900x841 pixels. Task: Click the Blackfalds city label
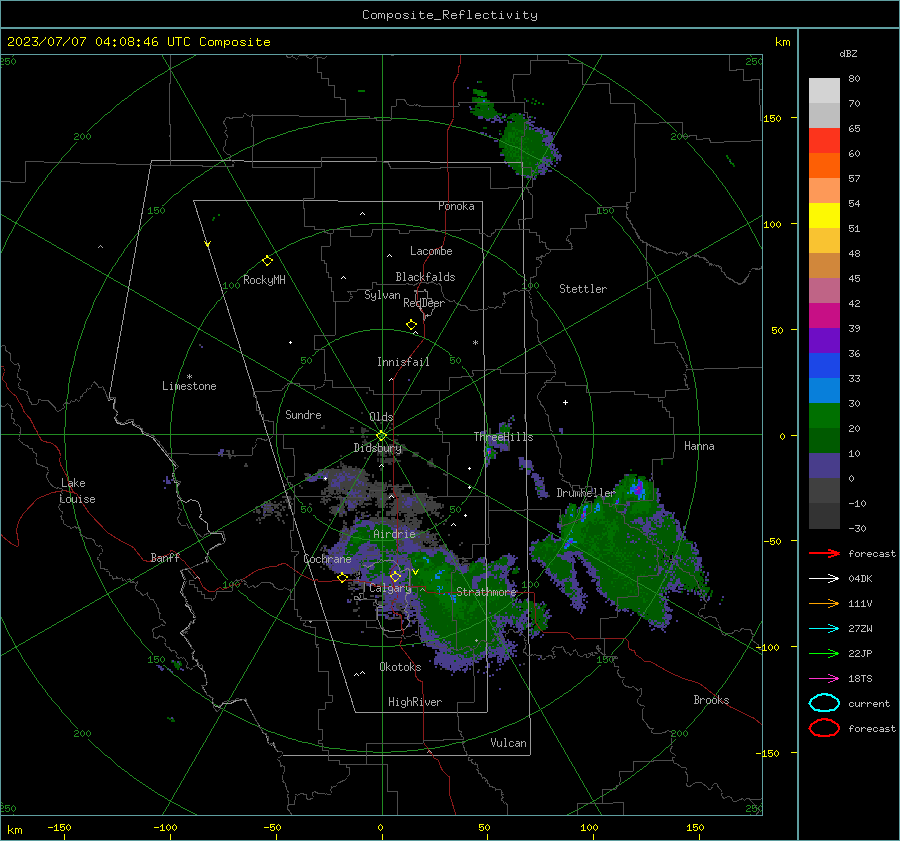(x=425, y=277)
